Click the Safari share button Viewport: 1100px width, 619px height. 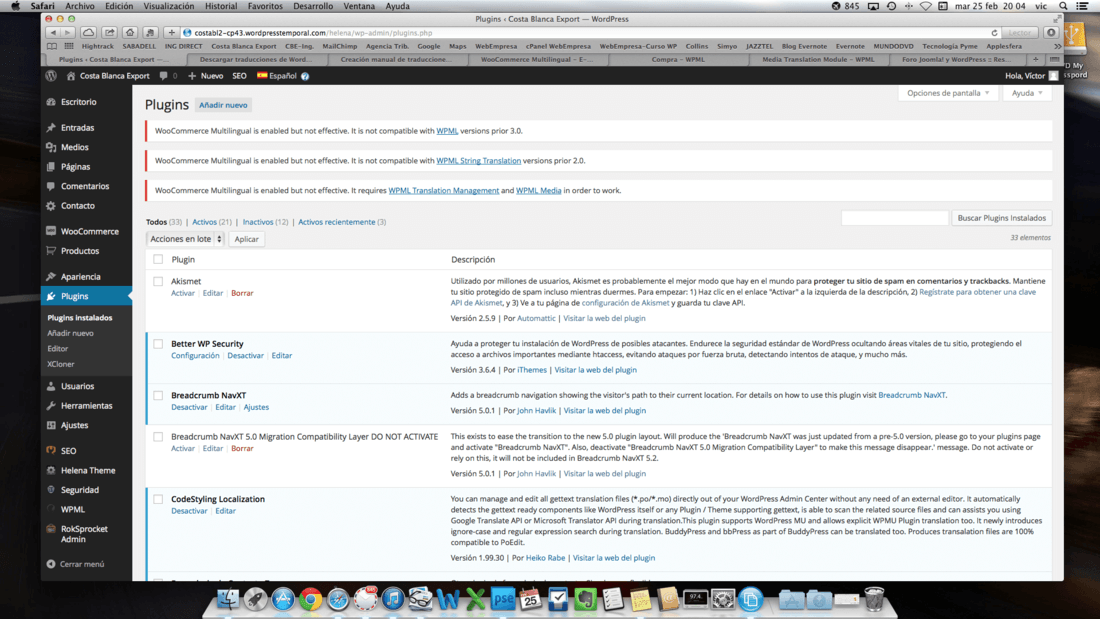tap(109, 32)
